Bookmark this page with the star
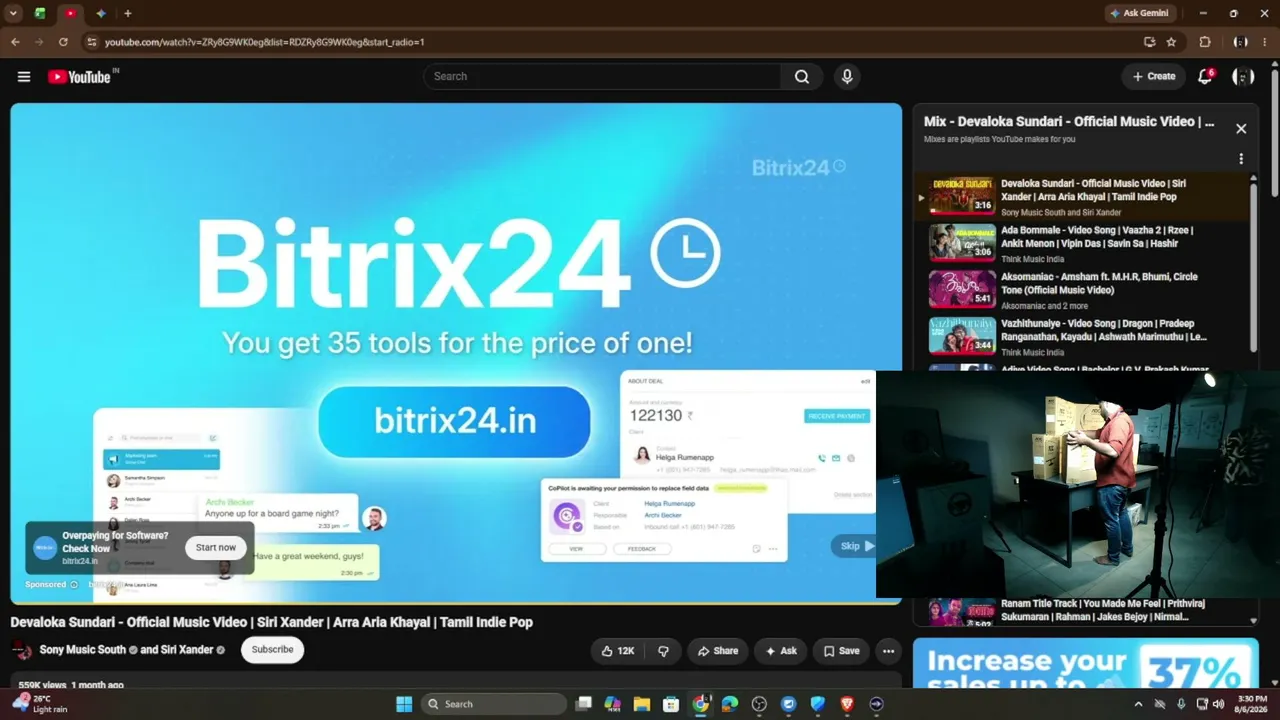 (1171, 42)
